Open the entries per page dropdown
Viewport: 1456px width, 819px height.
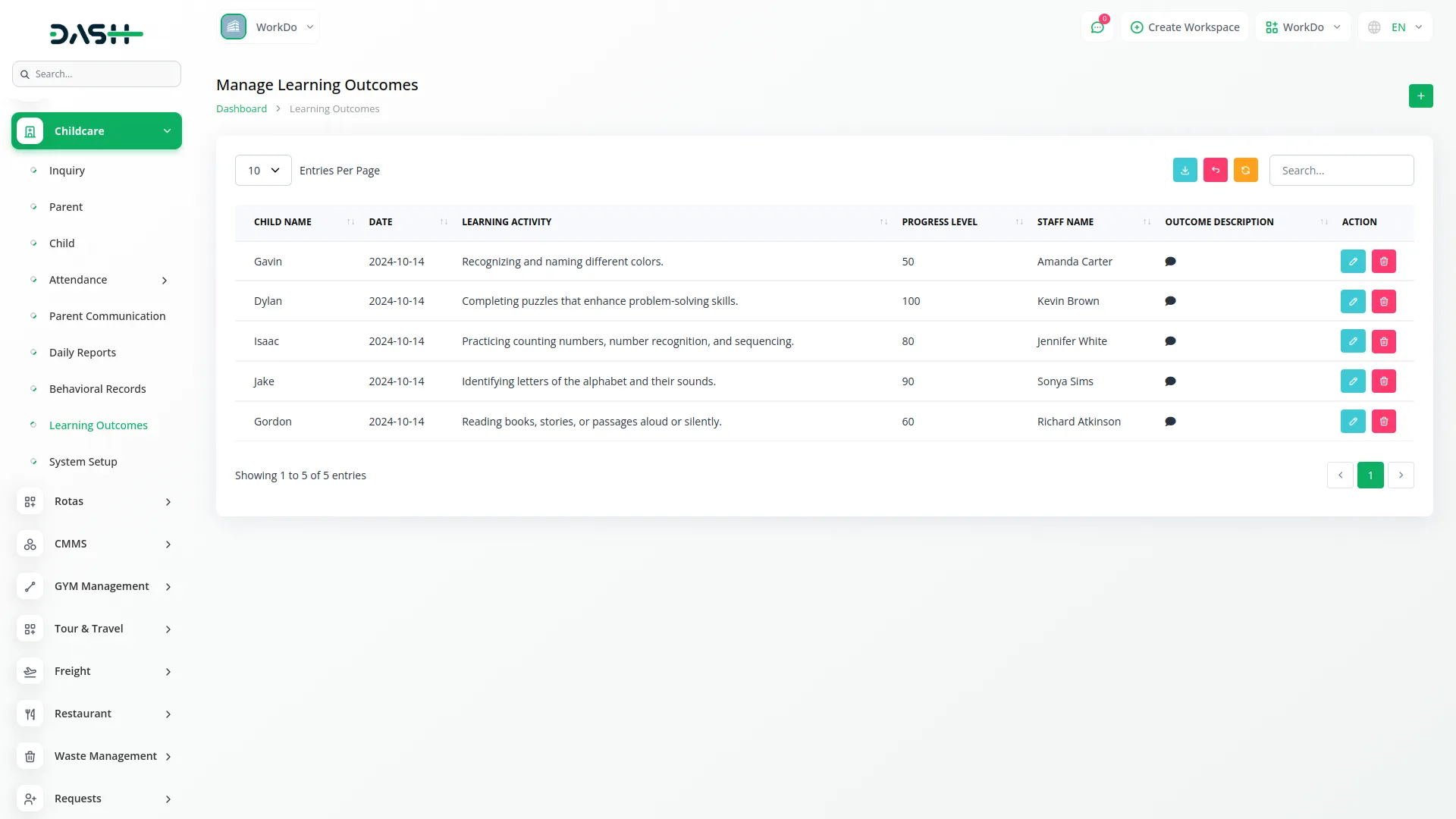(x=263, y=171)
